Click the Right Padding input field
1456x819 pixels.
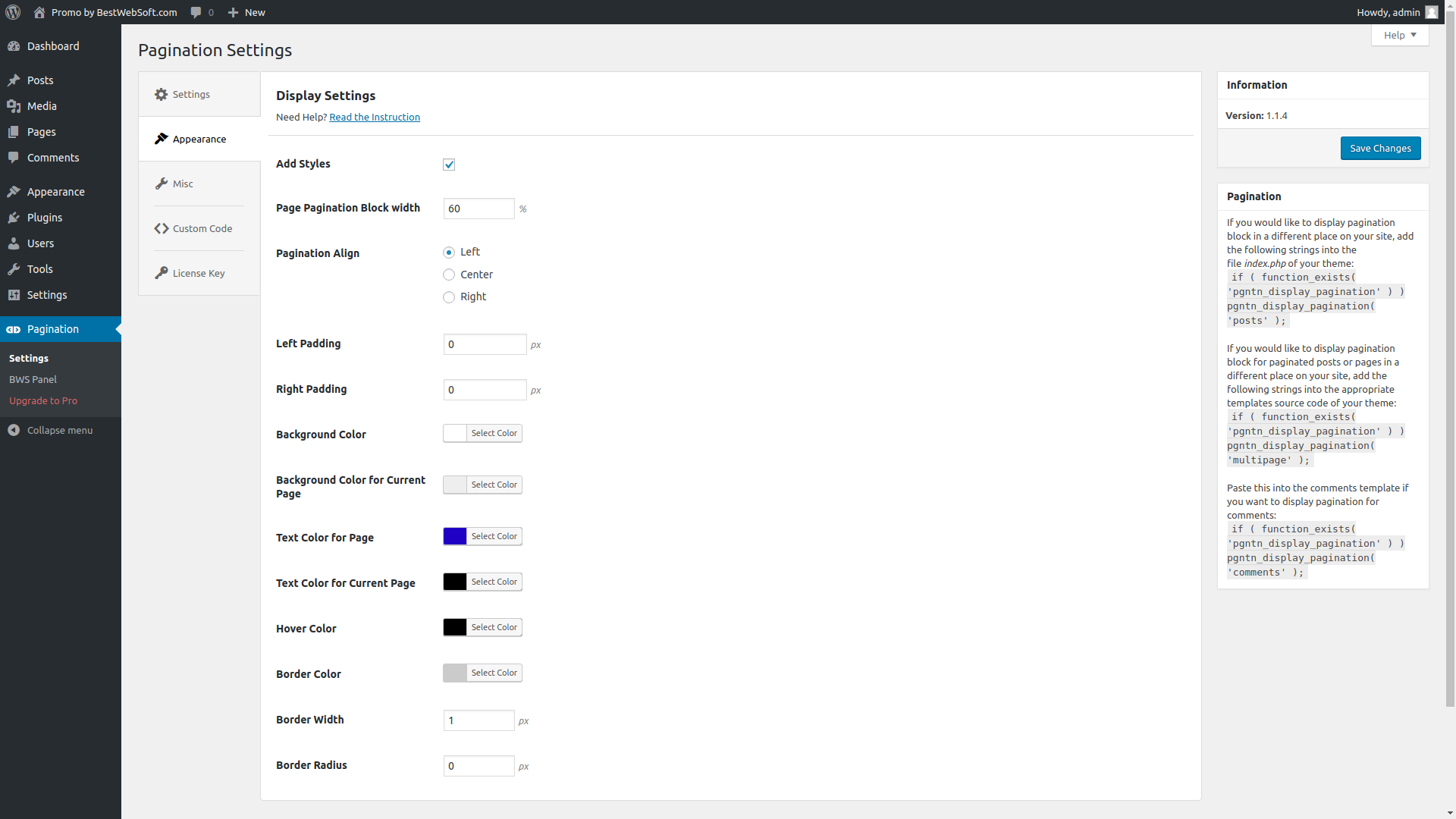click(485, 390)
